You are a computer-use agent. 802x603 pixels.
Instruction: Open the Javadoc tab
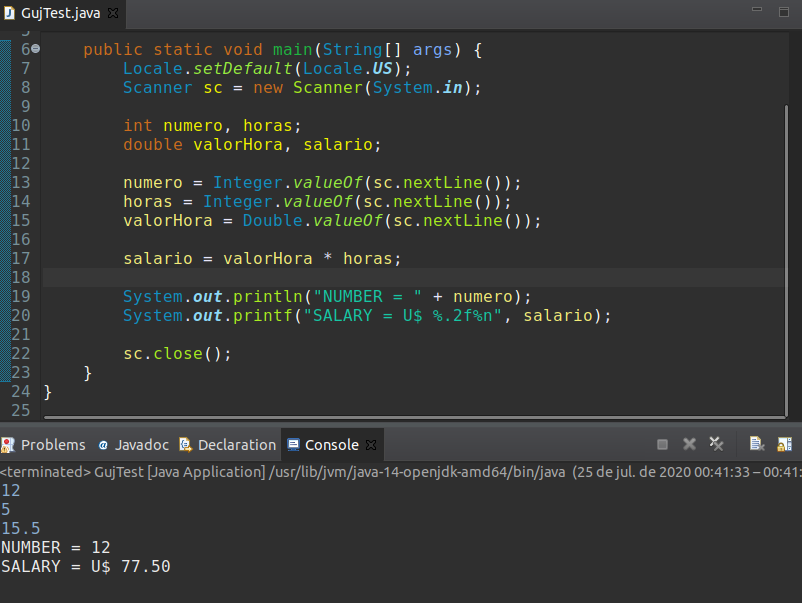click(133, 445)
